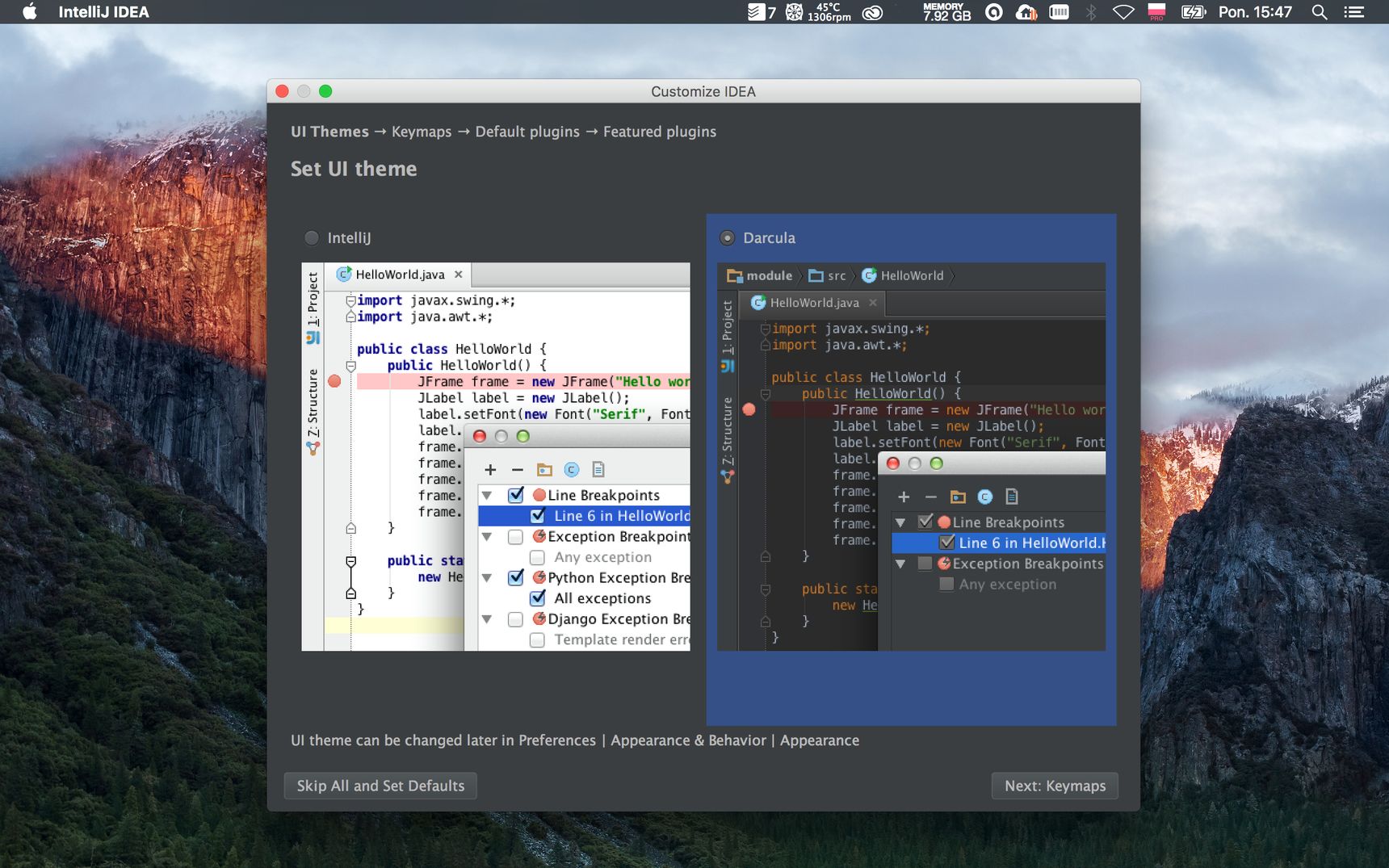Collapse Exception Breakpoints node in Darcula preview
This screenshot has height=868, width=1389.
[x=900, y=564]
